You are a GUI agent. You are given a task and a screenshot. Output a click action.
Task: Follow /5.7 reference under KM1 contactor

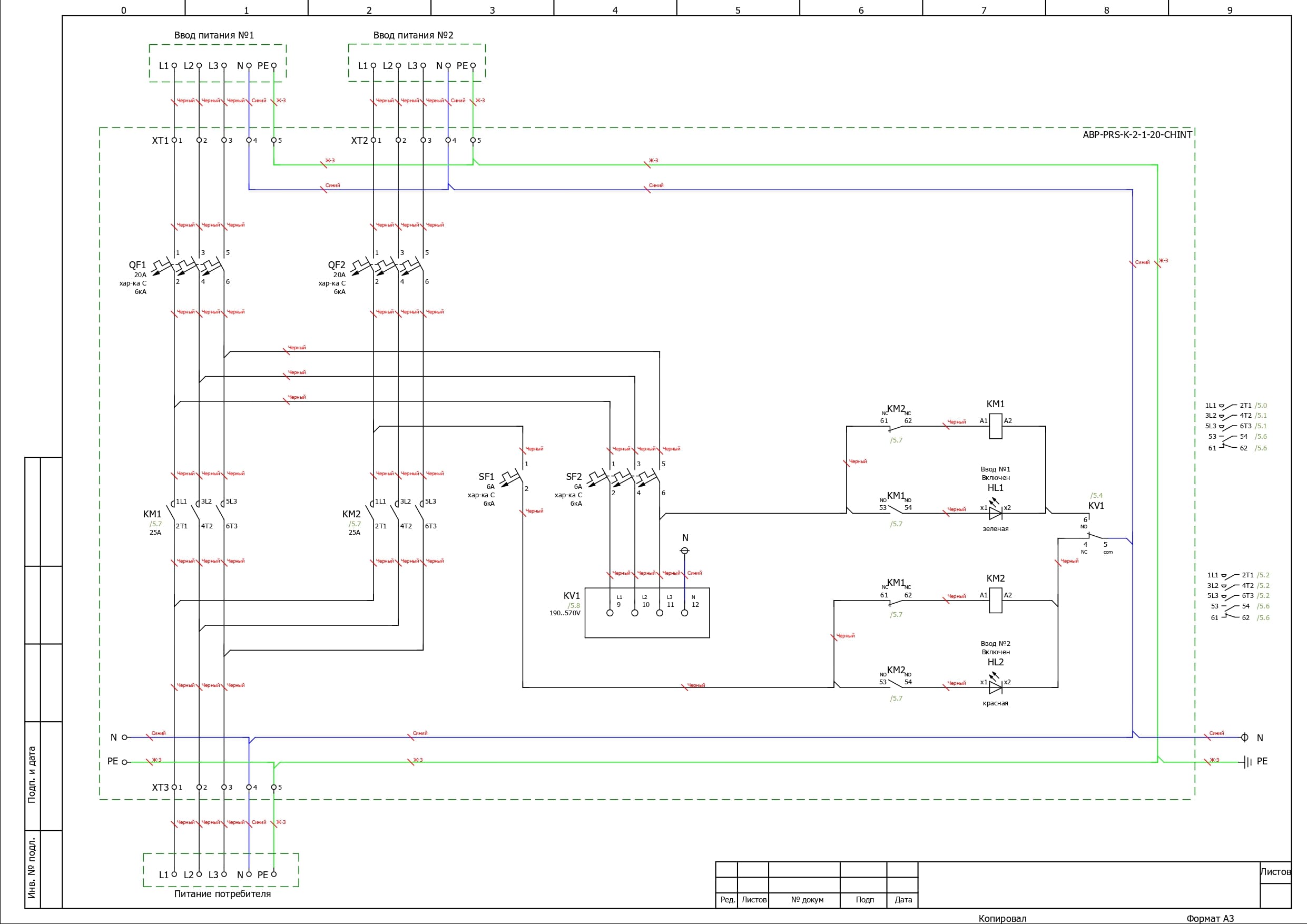pos(155,524)
